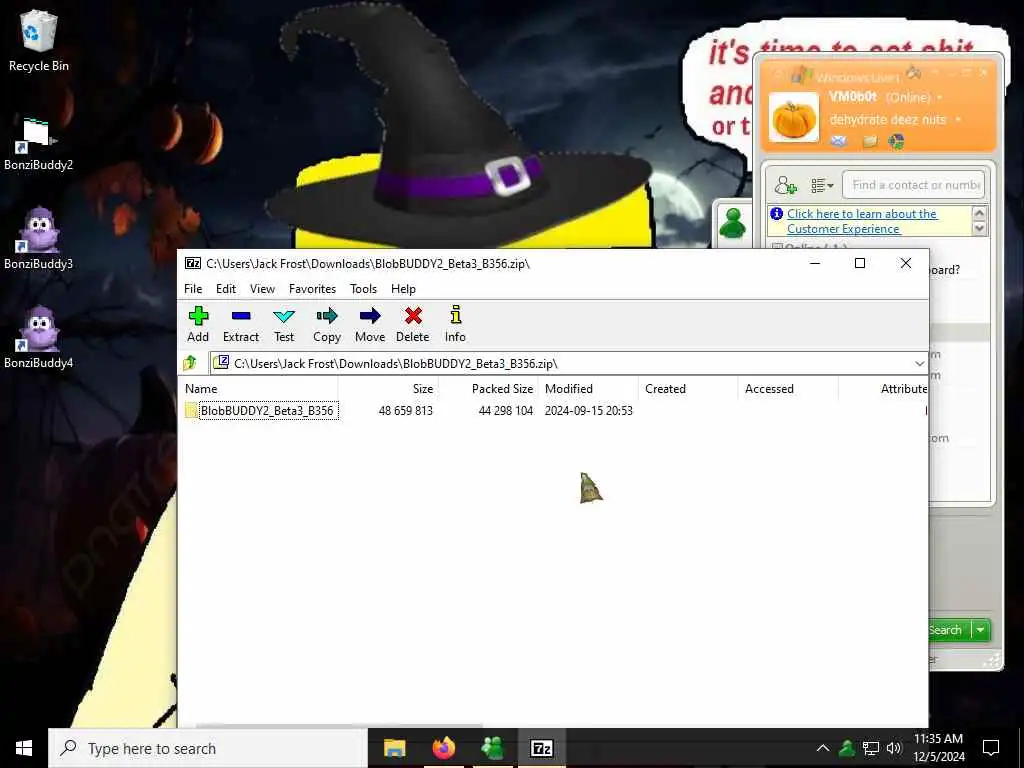
Task: Open the personal message dropdown arrow
Action: (958, 120)
